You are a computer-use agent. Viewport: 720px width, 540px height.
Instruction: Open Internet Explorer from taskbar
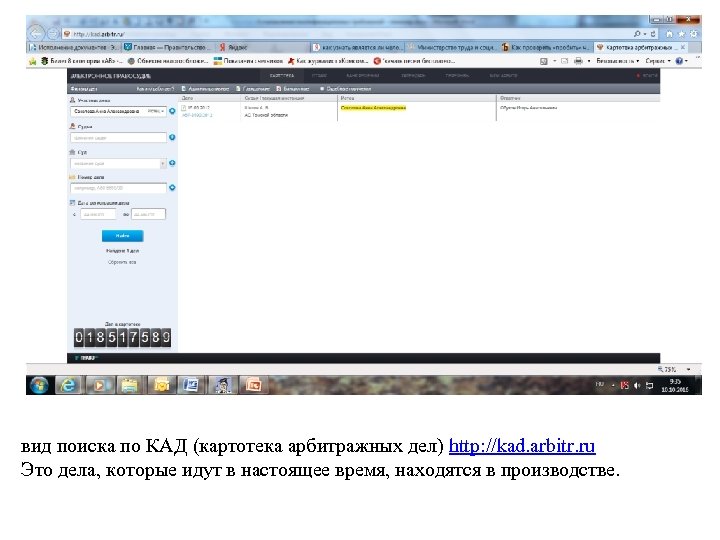68,385
